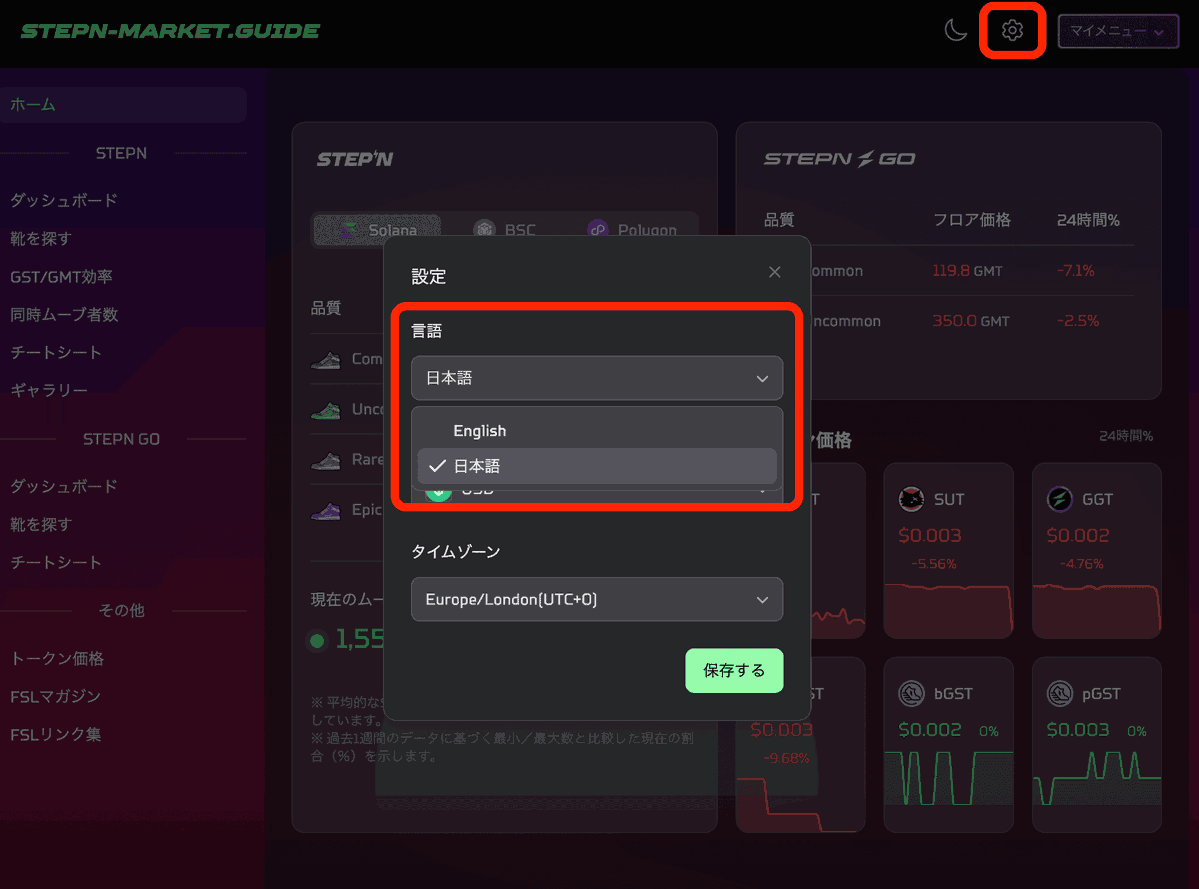Open the bGST price card chart

(x=948, y=778)
